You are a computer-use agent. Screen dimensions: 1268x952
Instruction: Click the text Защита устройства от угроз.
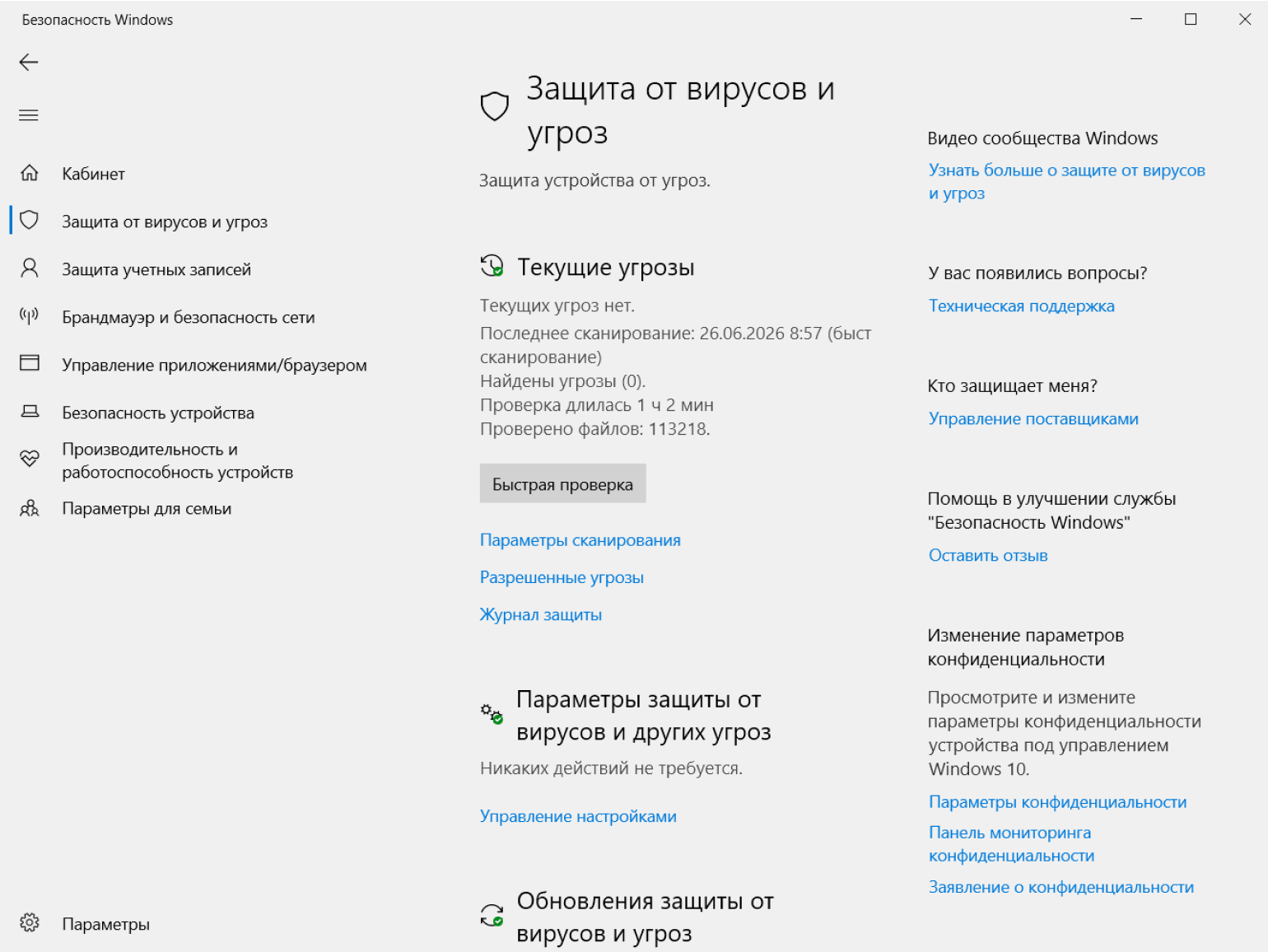tap(594, 180)
